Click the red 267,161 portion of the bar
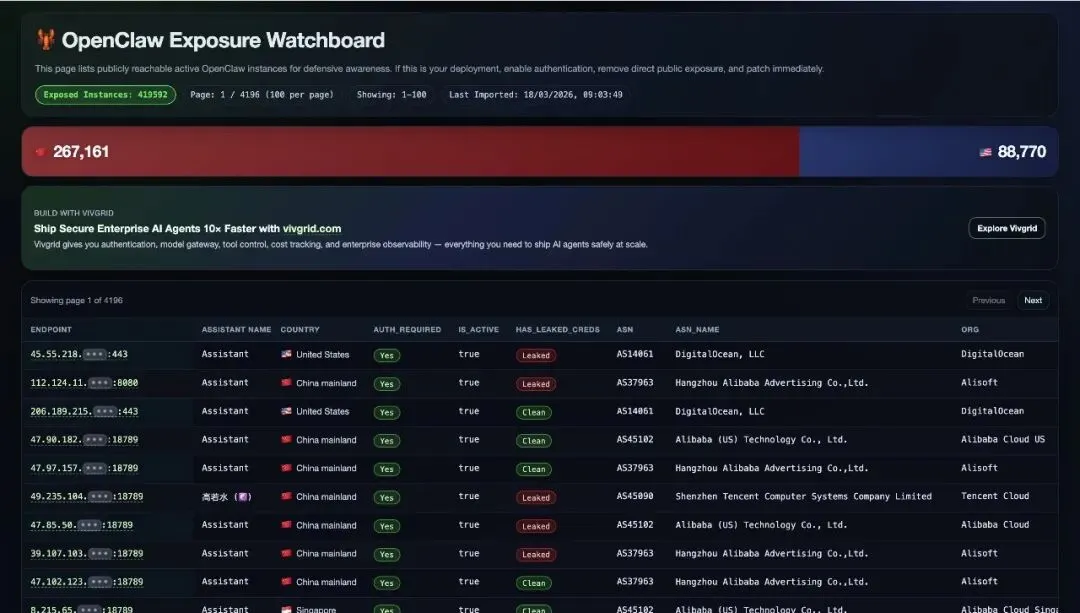The height and width of the screenshot is (613, 1080). (x=411, y=152)
